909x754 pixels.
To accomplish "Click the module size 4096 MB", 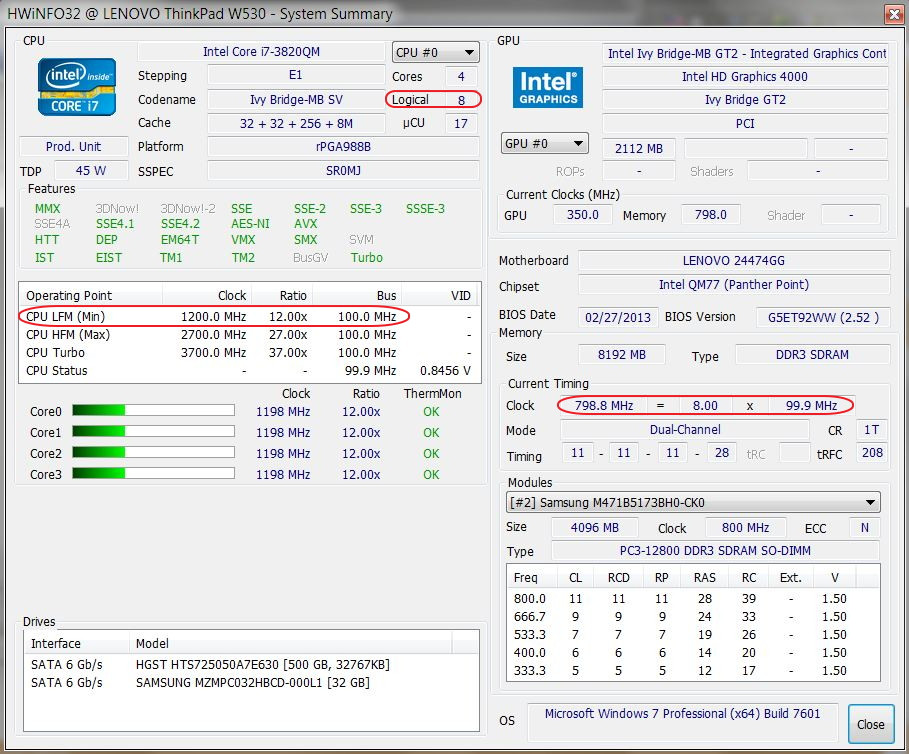I will [x=595, y=528].
